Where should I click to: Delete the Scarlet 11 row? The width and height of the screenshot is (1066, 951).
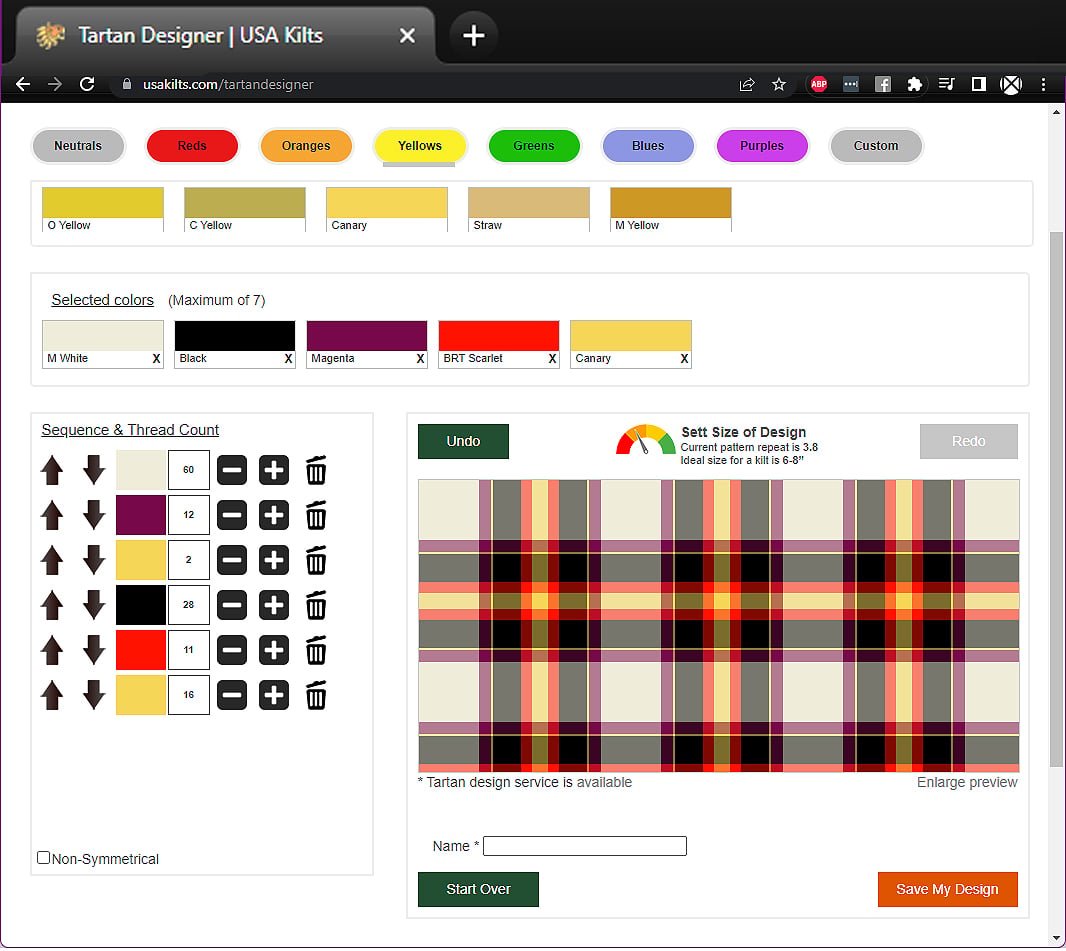tap(316, 651)
